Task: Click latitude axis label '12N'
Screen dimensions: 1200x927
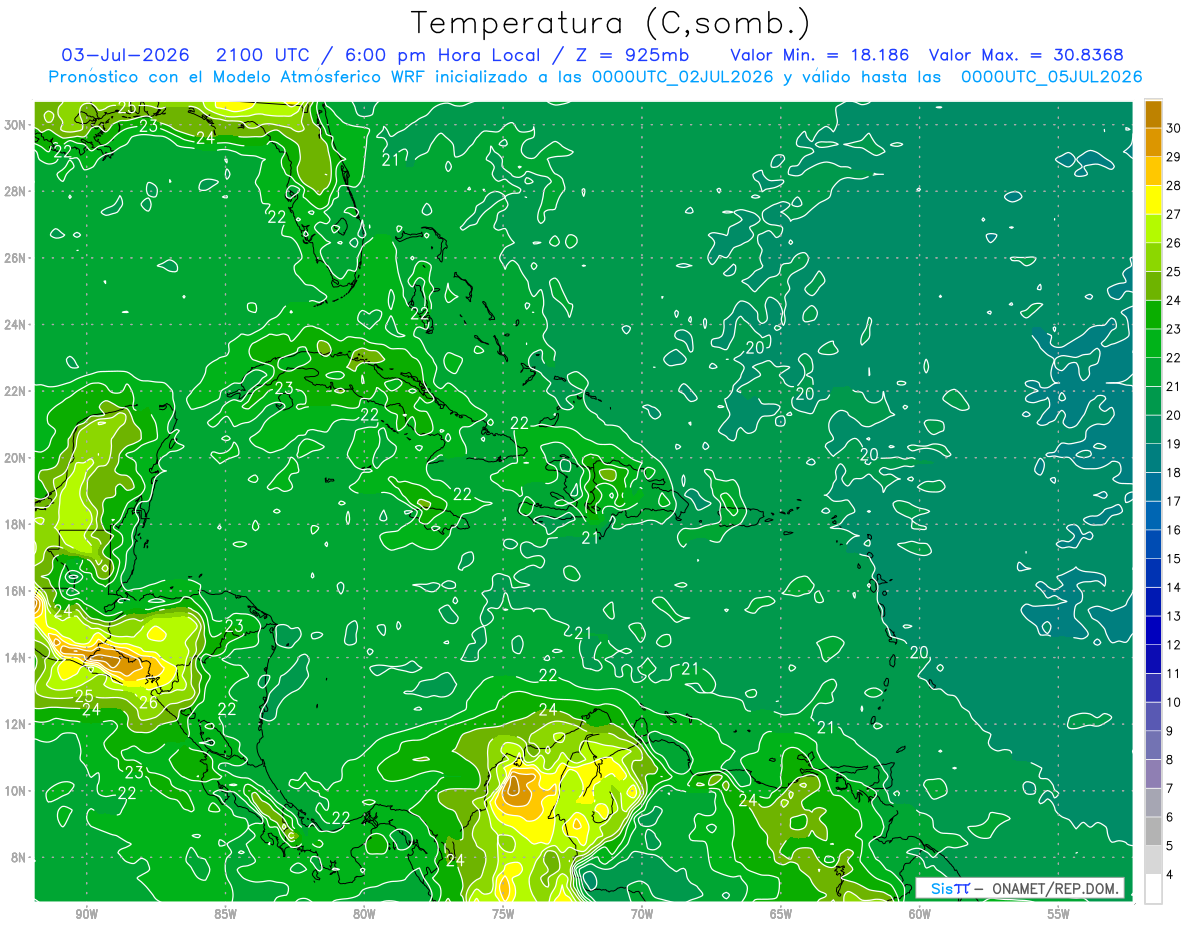Action: (16, 724)
